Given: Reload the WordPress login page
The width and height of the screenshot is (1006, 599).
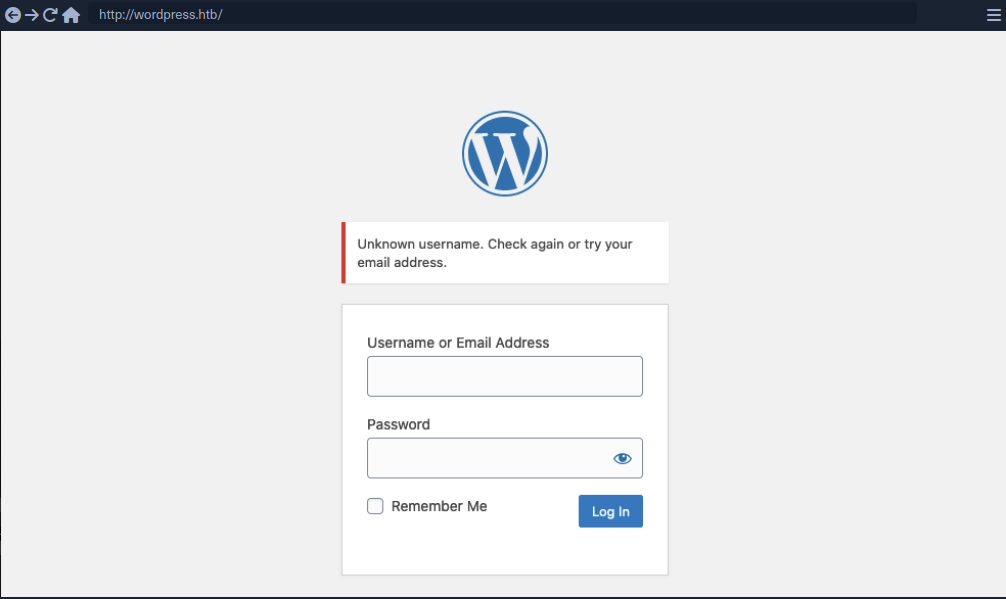Looking at the screenshot, I should pyautogui.click(x=52, y=14).
